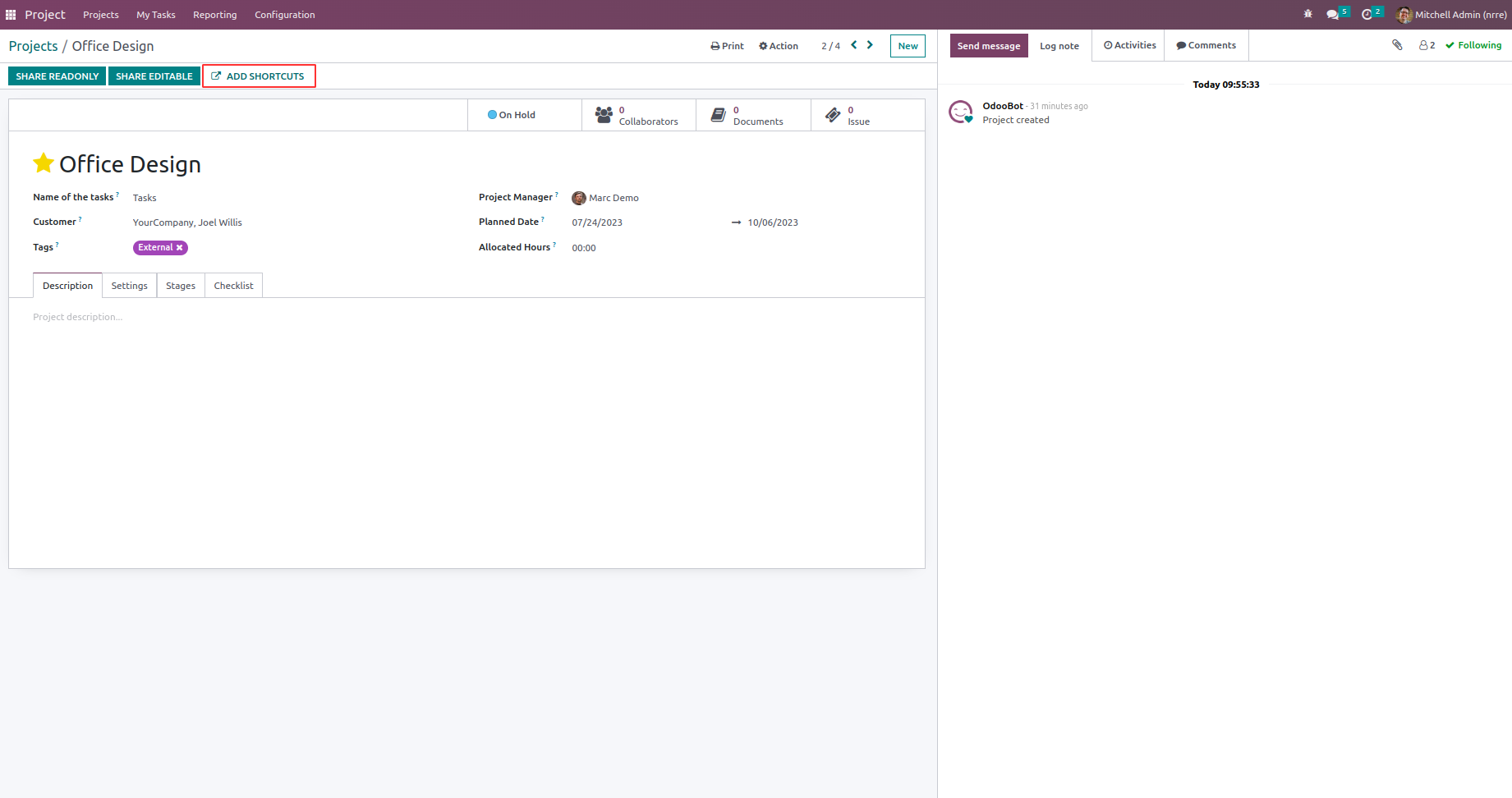Click the Share Readonly button
The height and width of the screenshot is (798, 1512).
[57, 76]
